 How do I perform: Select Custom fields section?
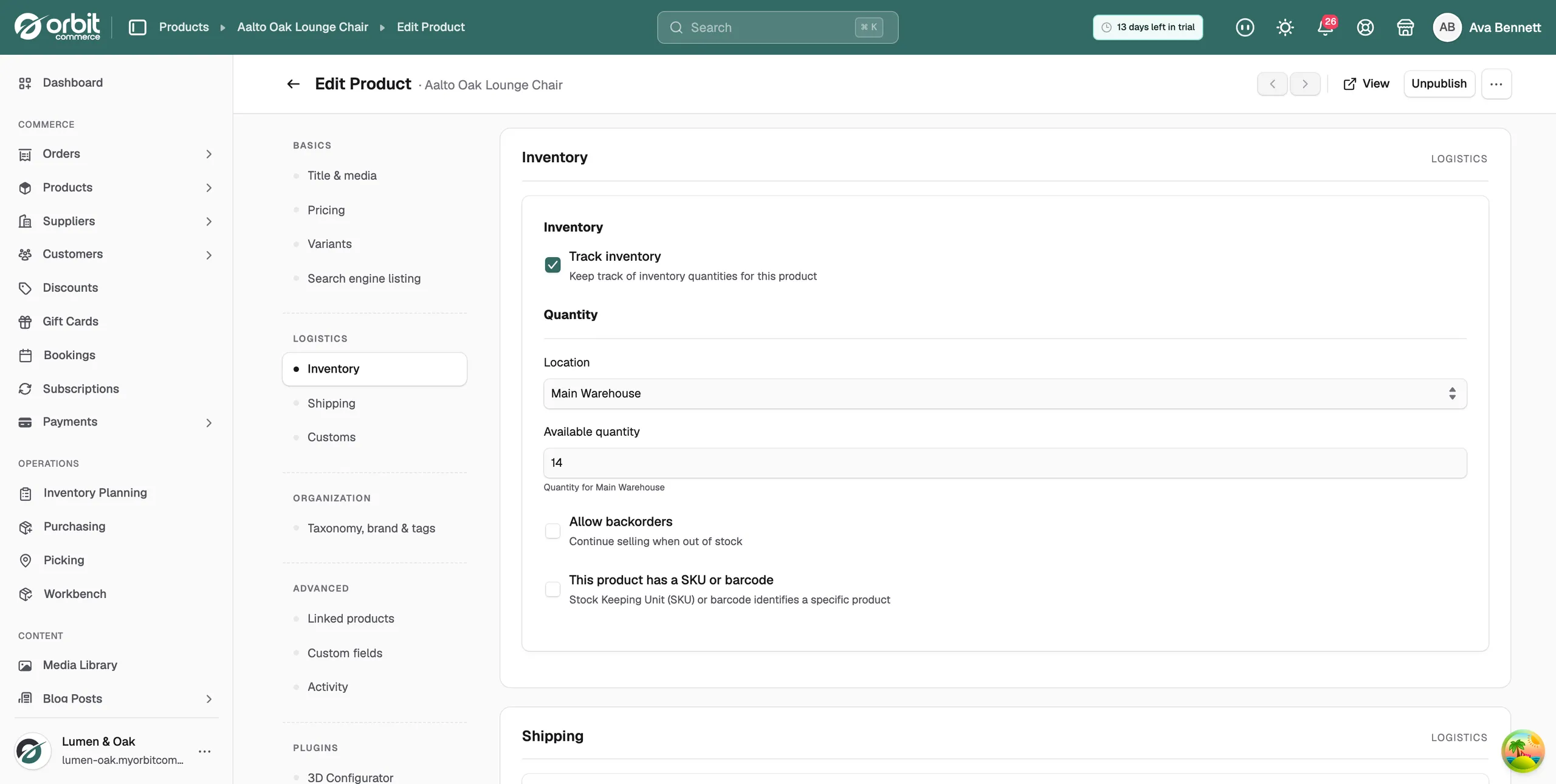374,653
